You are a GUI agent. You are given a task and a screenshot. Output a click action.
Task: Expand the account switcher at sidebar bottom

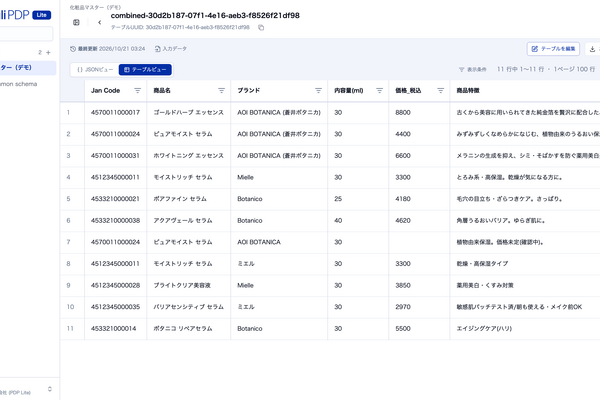(50, 389)
